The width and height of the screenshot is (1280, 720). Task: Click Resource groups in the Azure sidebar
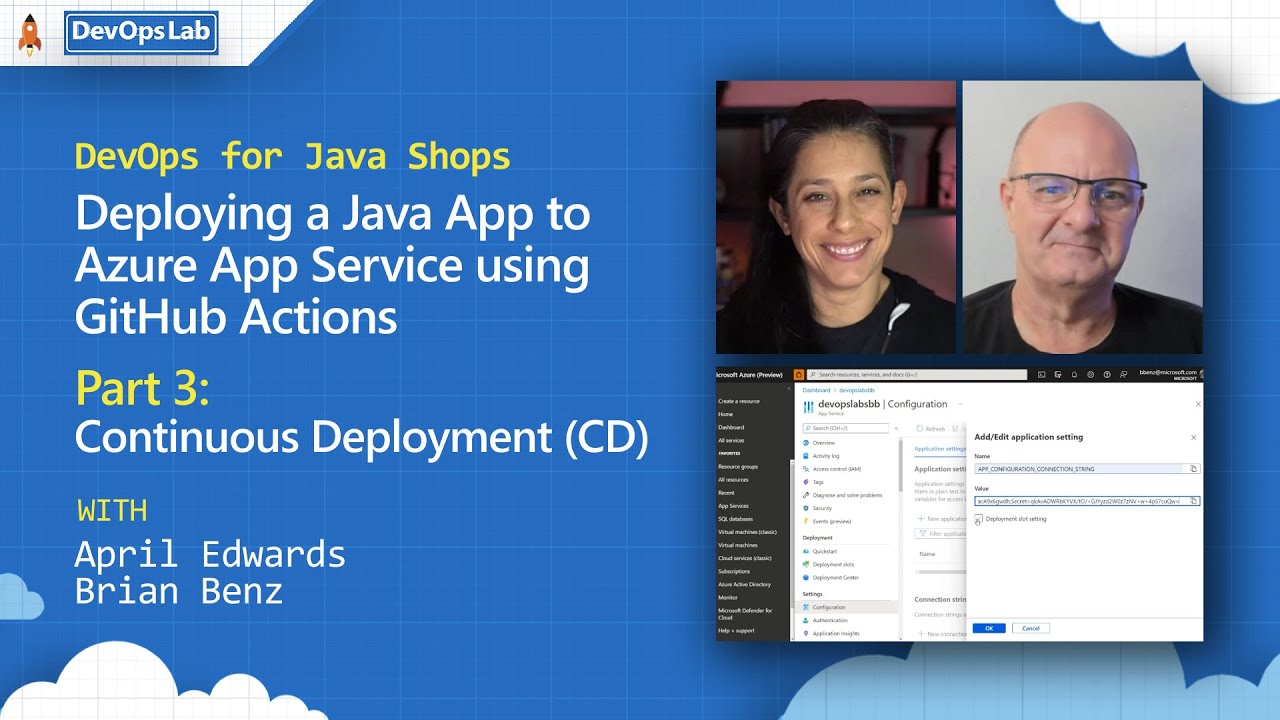738,467
